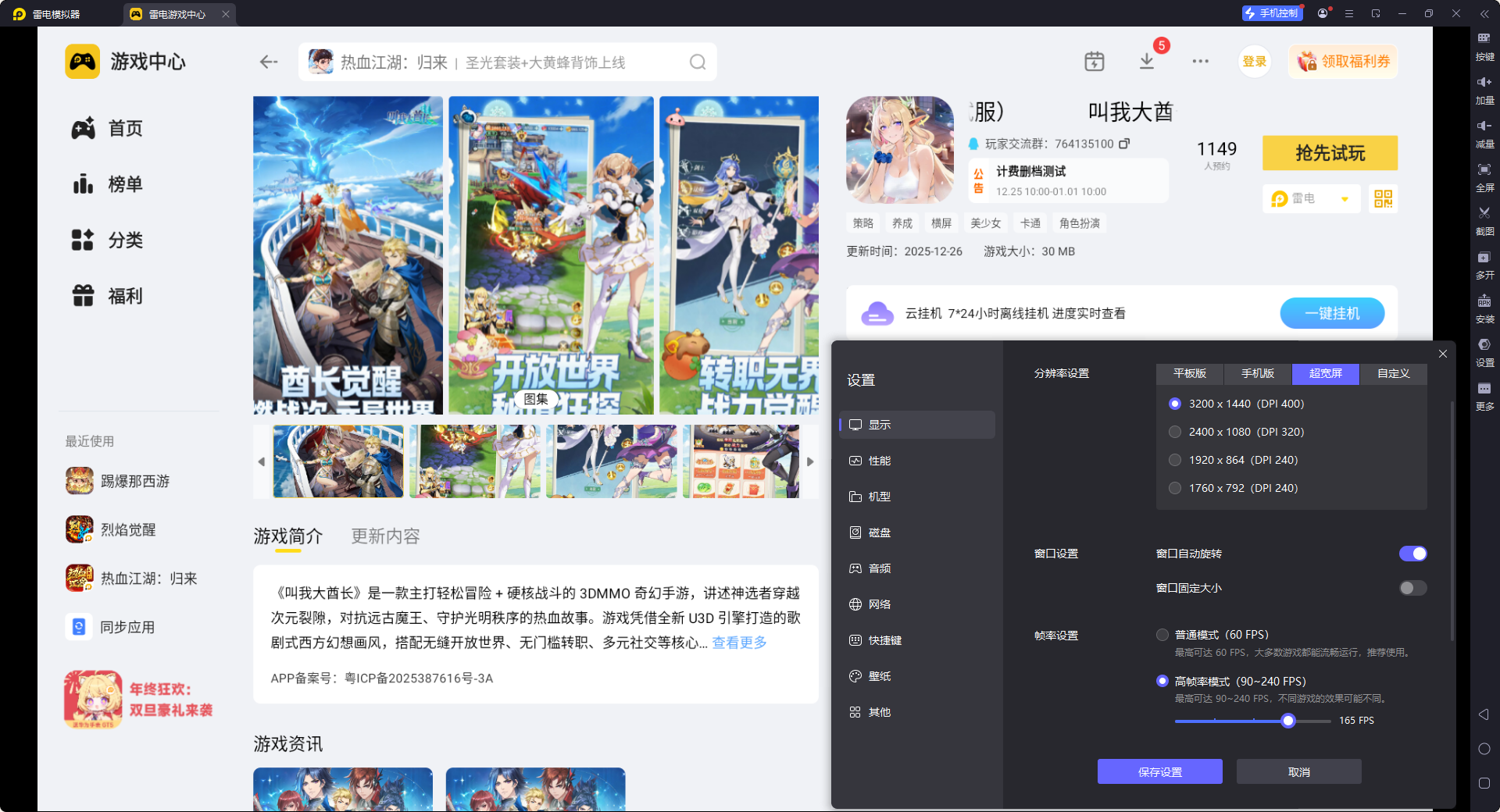
Task: Copy the player group number 764135100
Action: click(x=1124, y=144)
